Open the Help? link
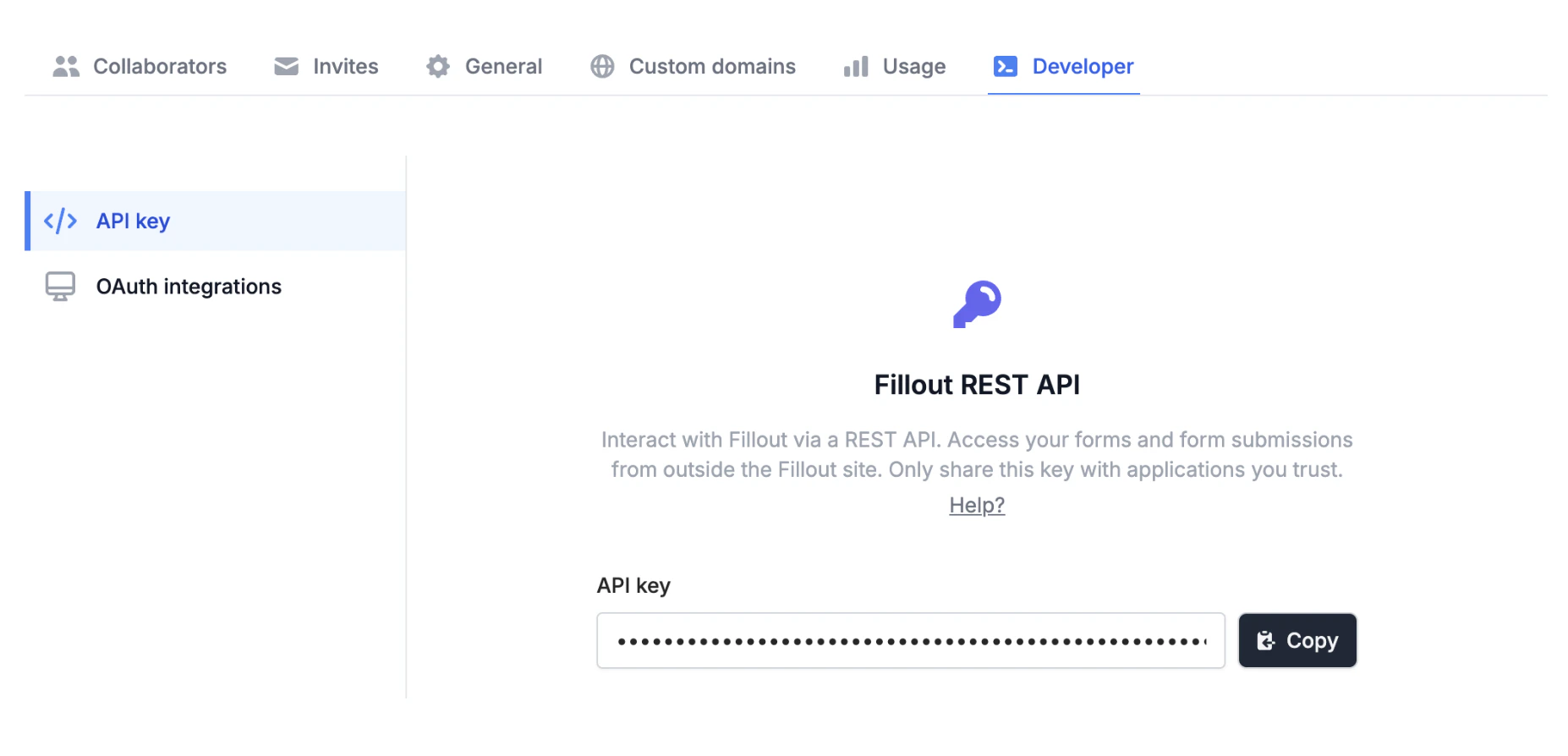Screen dimensions: 1568x756 click(x=977, y=505)
